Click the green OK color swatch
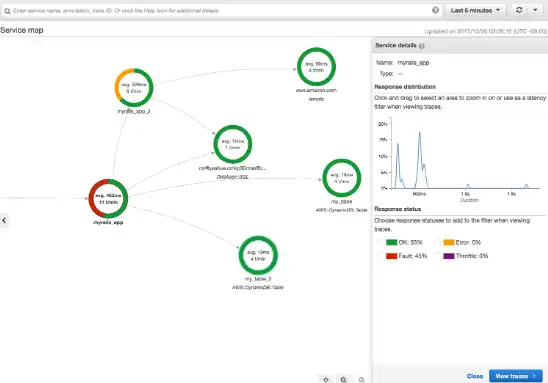Image resolution: width=548 pixels, height=383 pixels. pos(391,242)
